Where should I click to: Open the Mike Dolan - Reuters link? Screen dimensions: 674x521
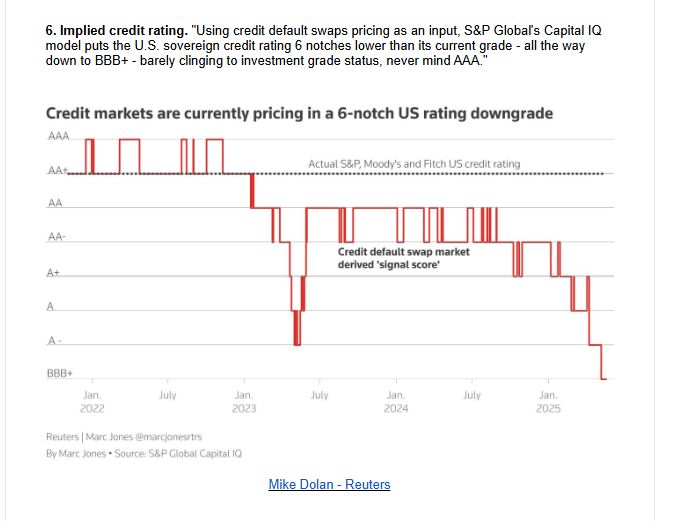pos(329,485)
